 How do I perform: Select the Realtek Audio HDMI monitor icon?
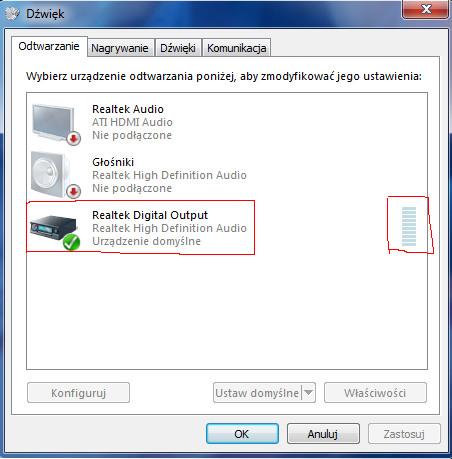point(53,123)
